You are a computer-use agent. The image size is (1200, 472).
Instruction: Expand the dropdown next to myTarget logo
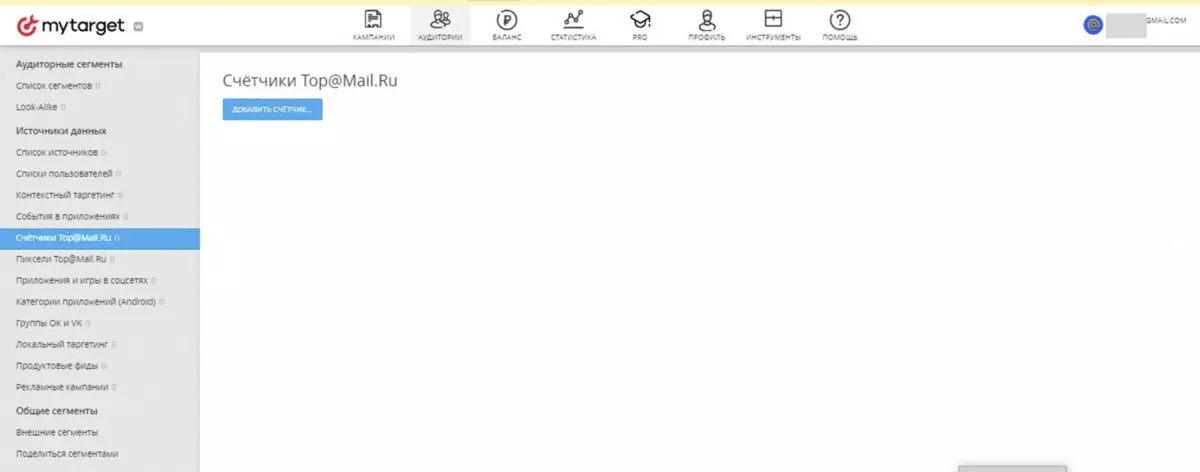coord(137,27)
